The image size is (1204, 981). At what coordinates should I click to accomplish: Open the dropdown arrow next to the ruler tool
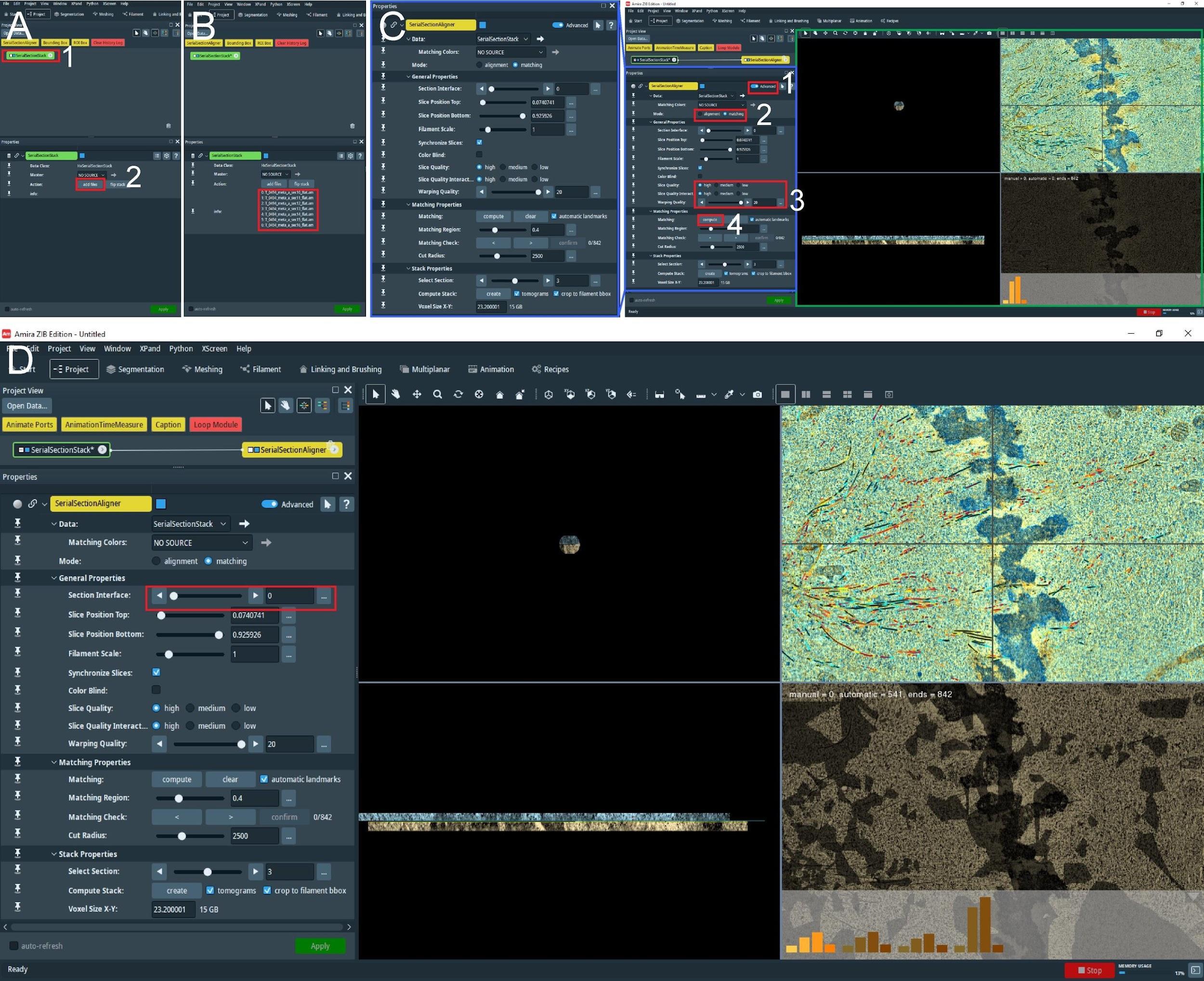click(x=714, y=394)
